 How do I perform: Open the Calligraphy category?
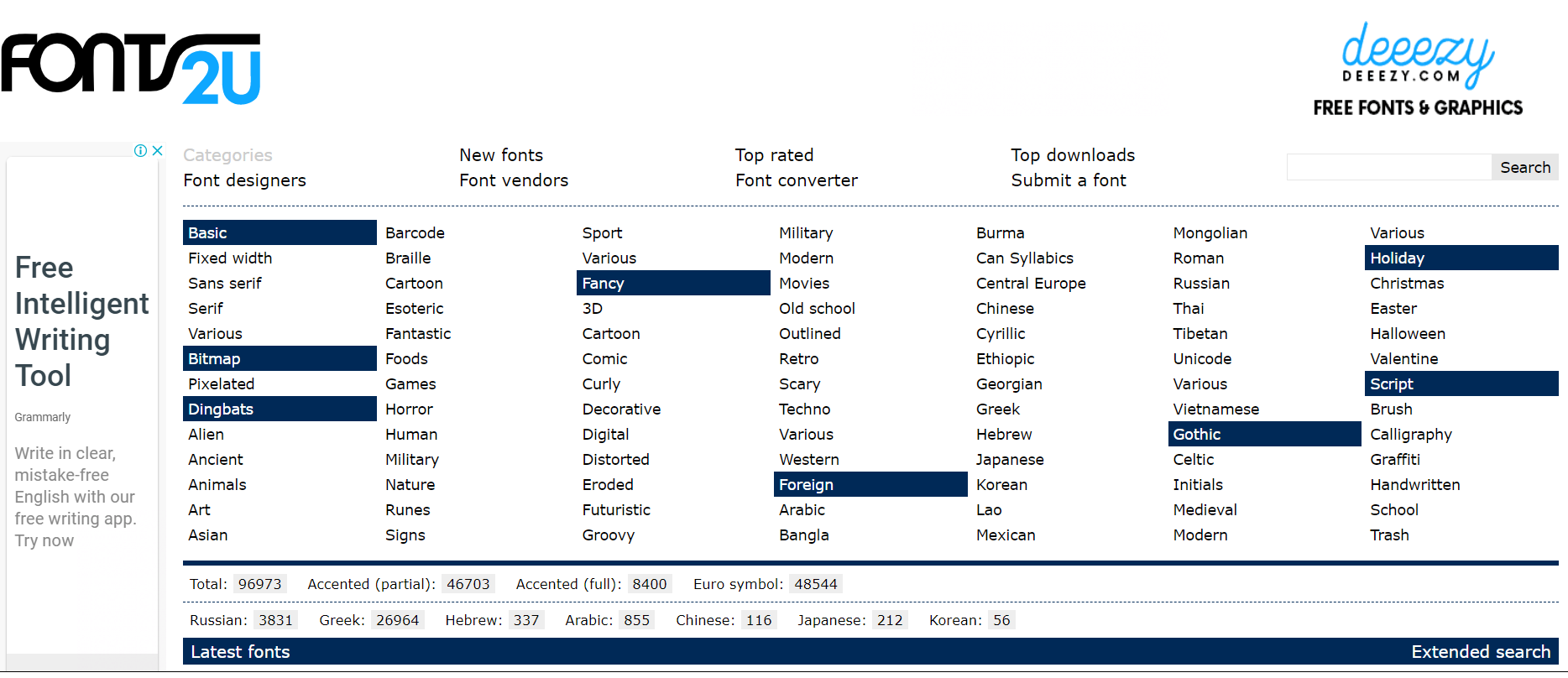1411,434
